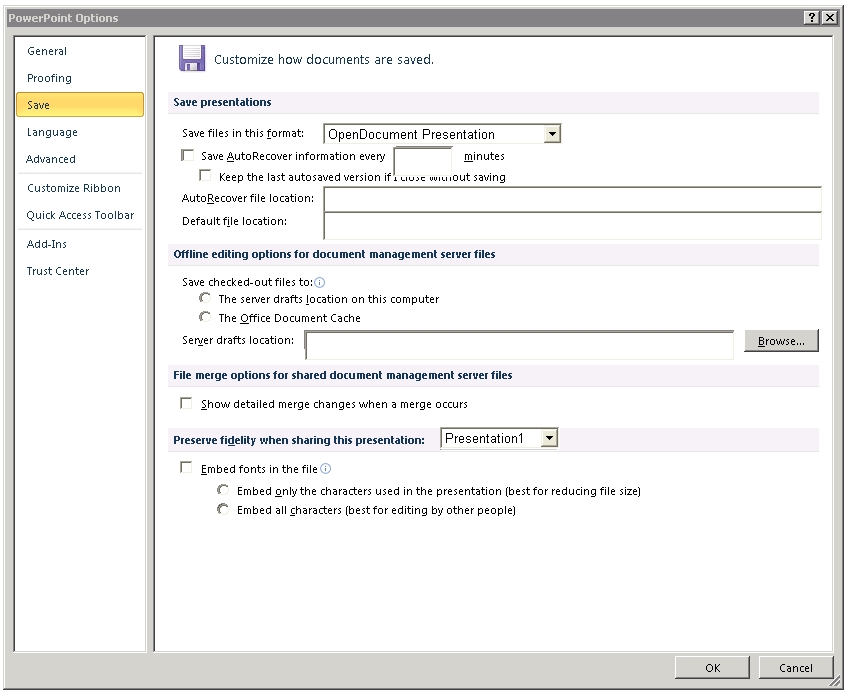Click the 'Preserve fidelity when sharing' label
847x693 pixels.
[299, 440]
